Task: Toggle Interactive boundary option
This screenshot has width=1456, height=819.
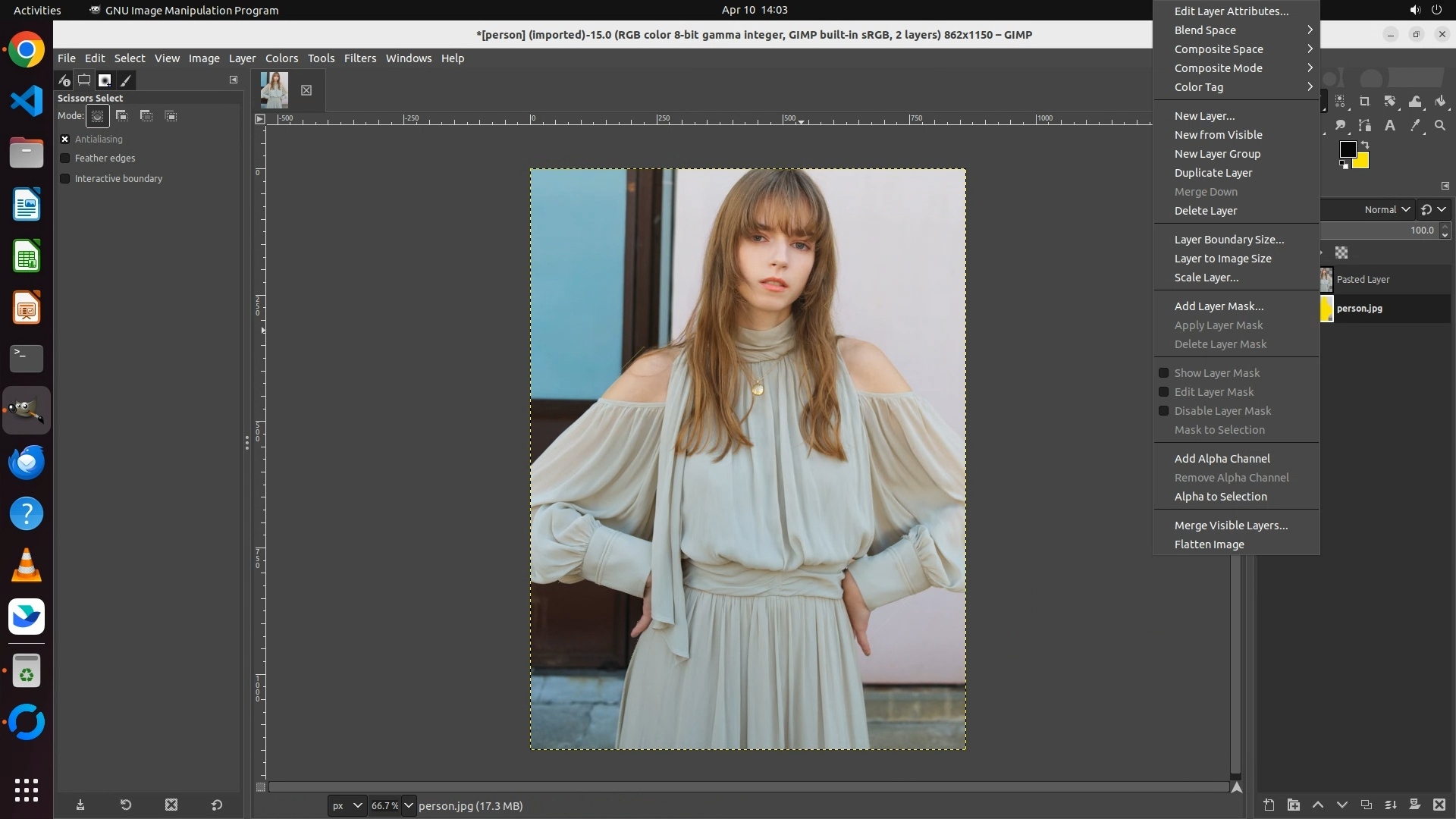Action: point(65,179)
